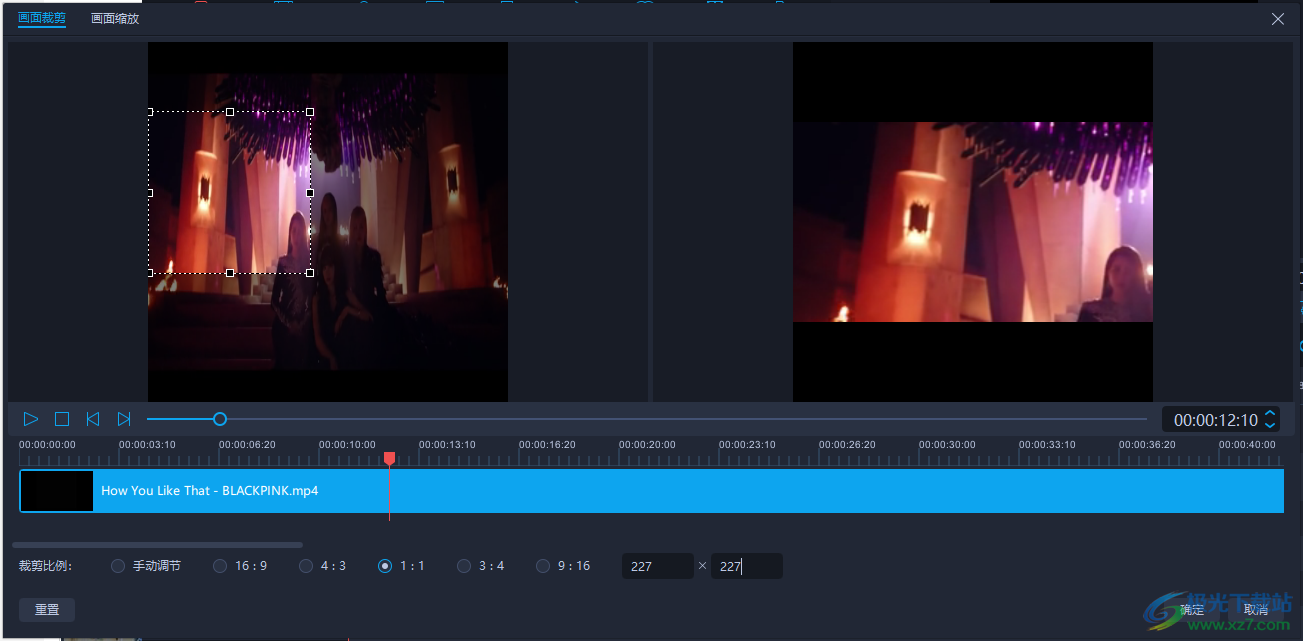The width and height of the screenshot is (1303, 641).
Task: Select the 3:4 crop ratio
Action: point(481,566)
